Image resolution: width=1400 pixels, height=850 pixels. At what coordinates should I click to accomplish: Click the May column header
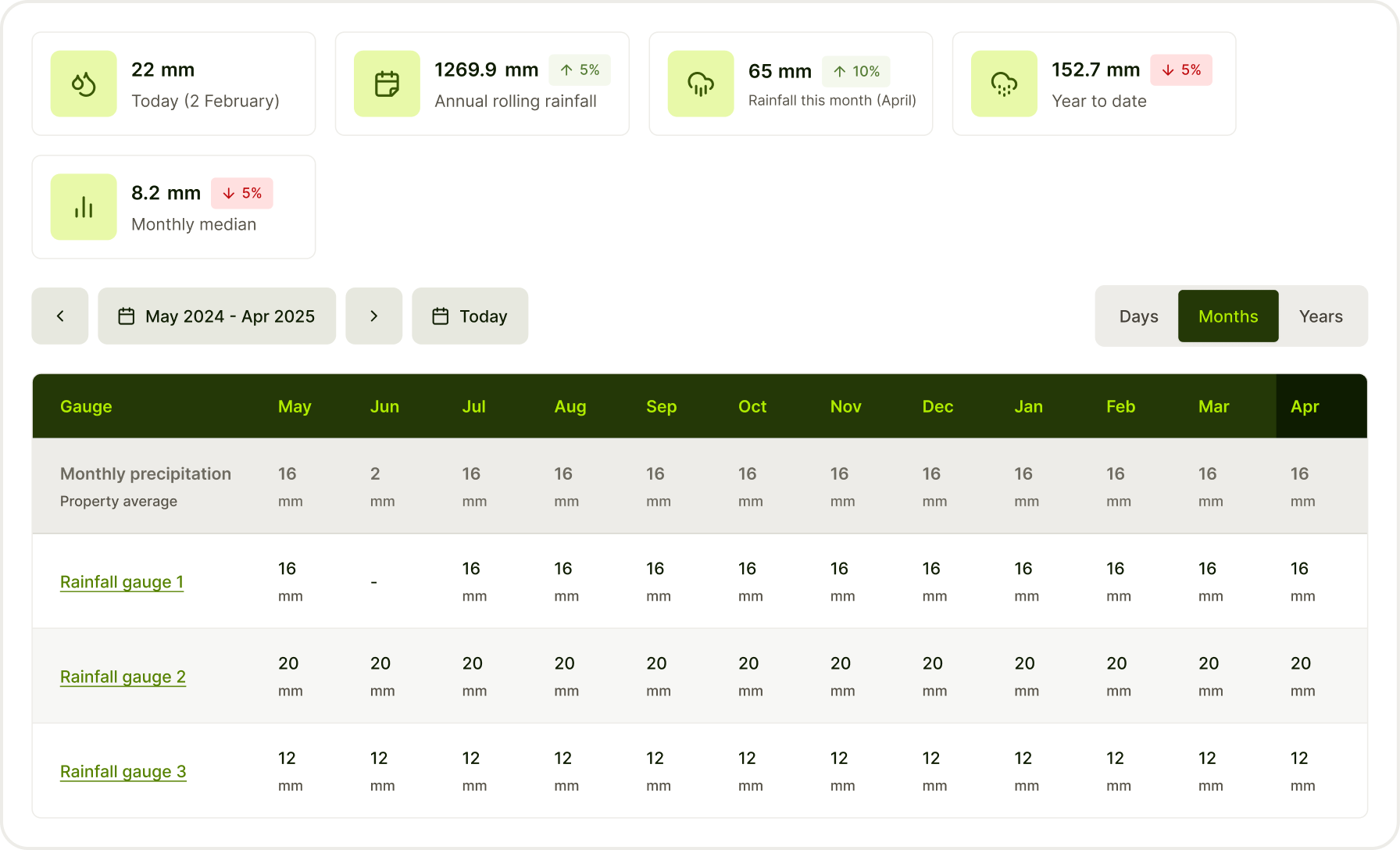[x=295, y=406]
